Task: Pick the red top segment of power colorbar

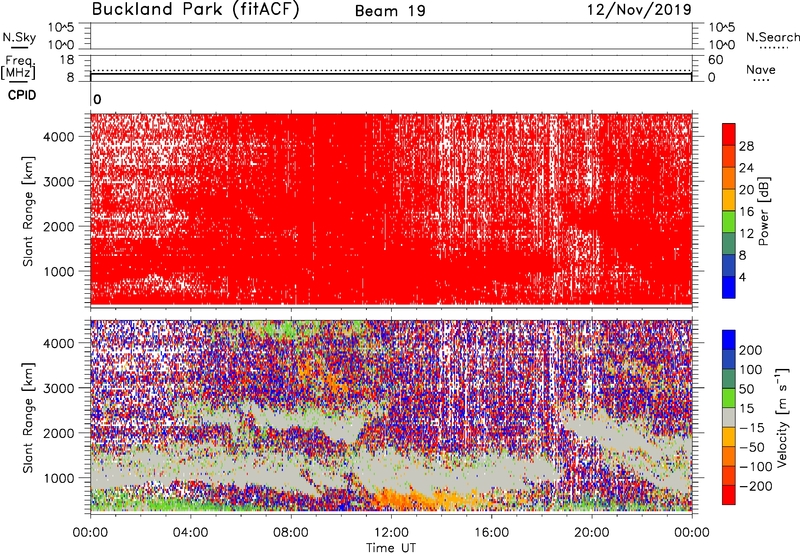Action: pos(729,135)
